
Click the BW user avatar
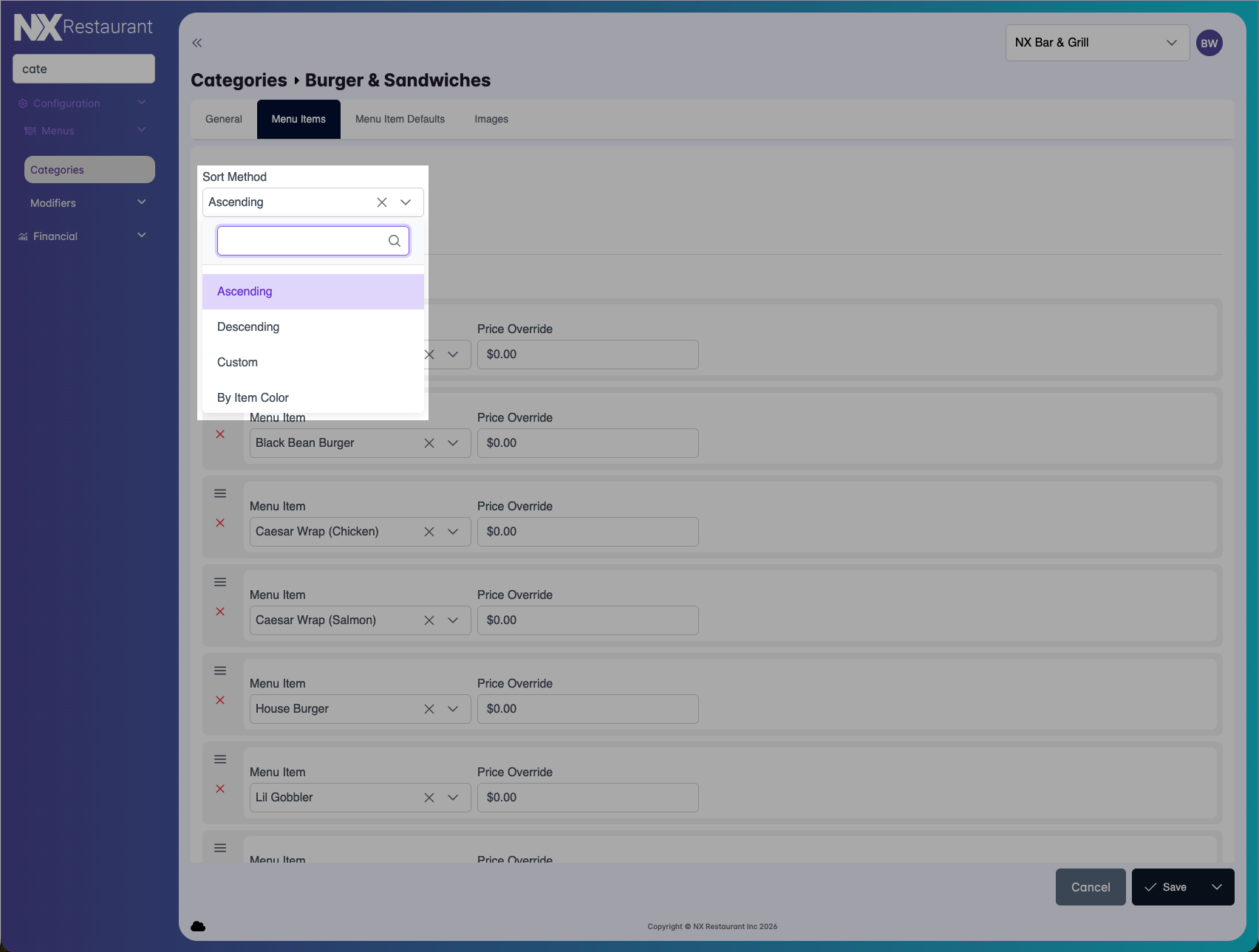tap(1209, 43)
